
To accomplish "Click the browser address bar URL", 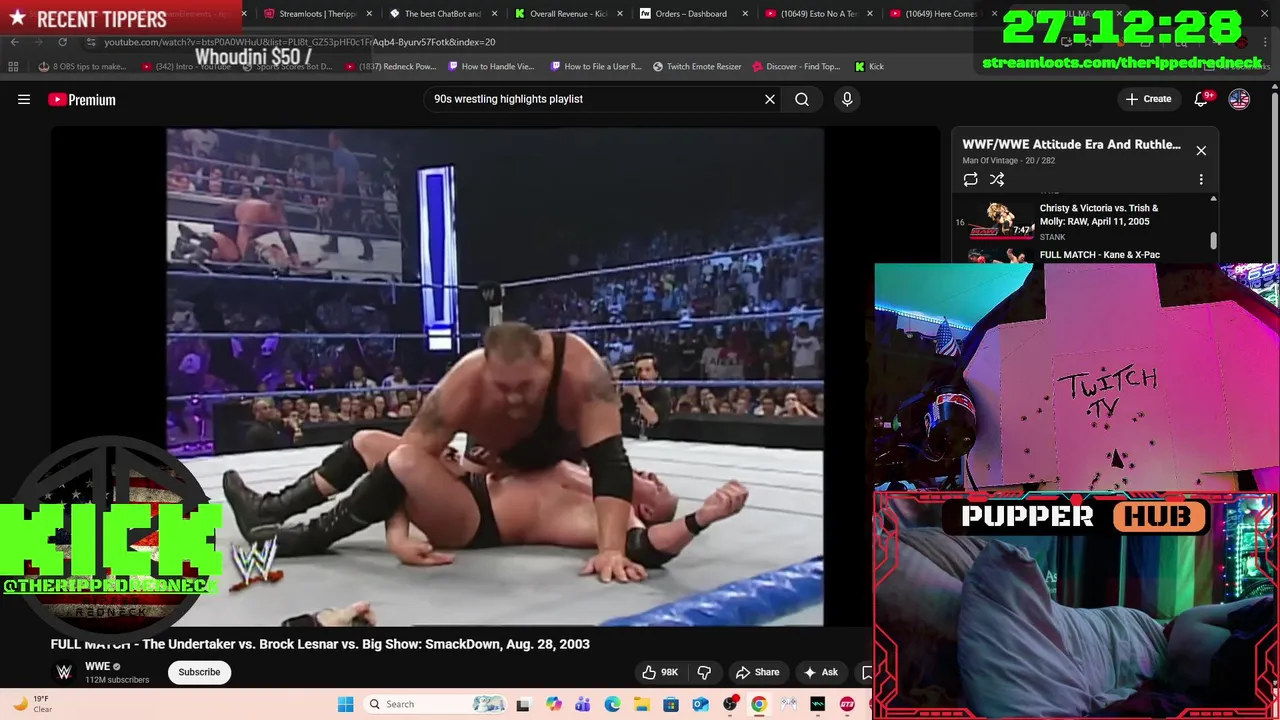I will coord(300,42).
